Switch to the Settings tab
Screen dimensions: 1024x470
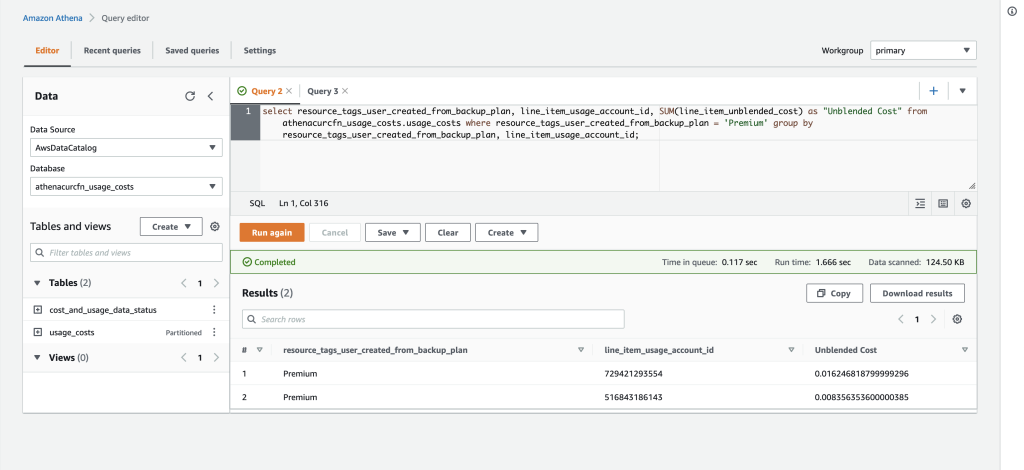coord(260,50)
